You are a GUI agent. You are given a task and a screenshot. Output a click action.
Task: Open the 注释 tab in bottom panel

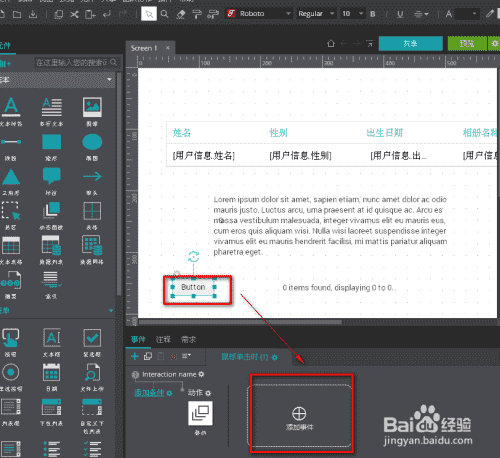click(163, 339)
